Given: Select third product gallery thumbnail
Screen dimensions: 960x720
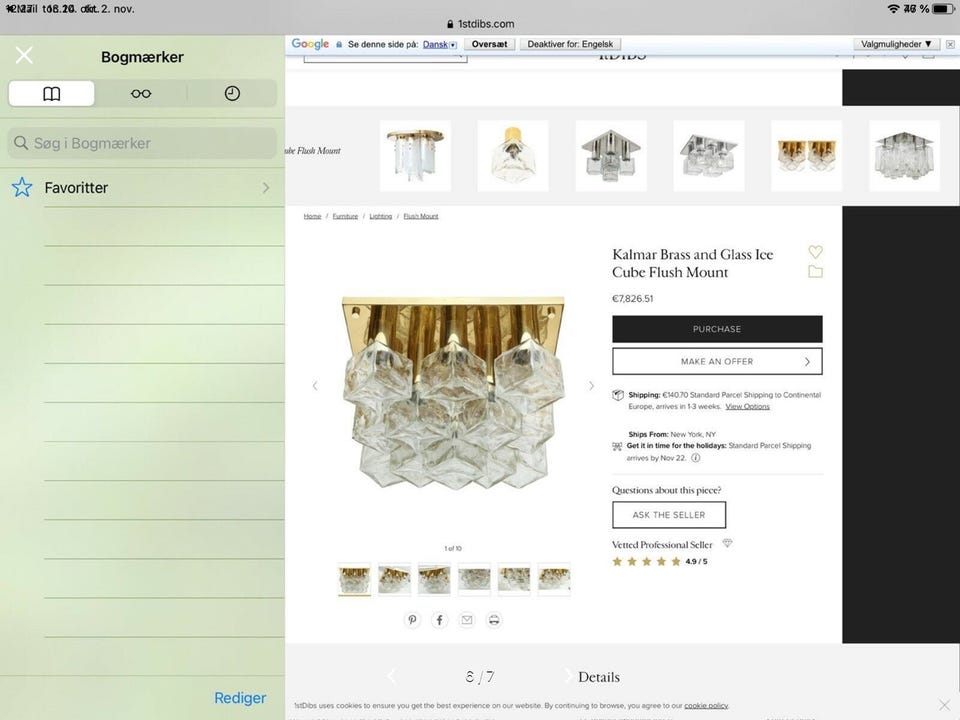Looking at the screenshot, I should [434, 579].
